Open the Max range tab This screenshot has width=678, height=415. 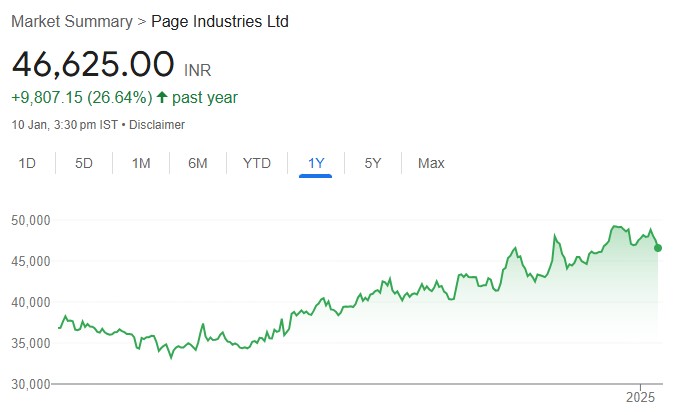431,163
